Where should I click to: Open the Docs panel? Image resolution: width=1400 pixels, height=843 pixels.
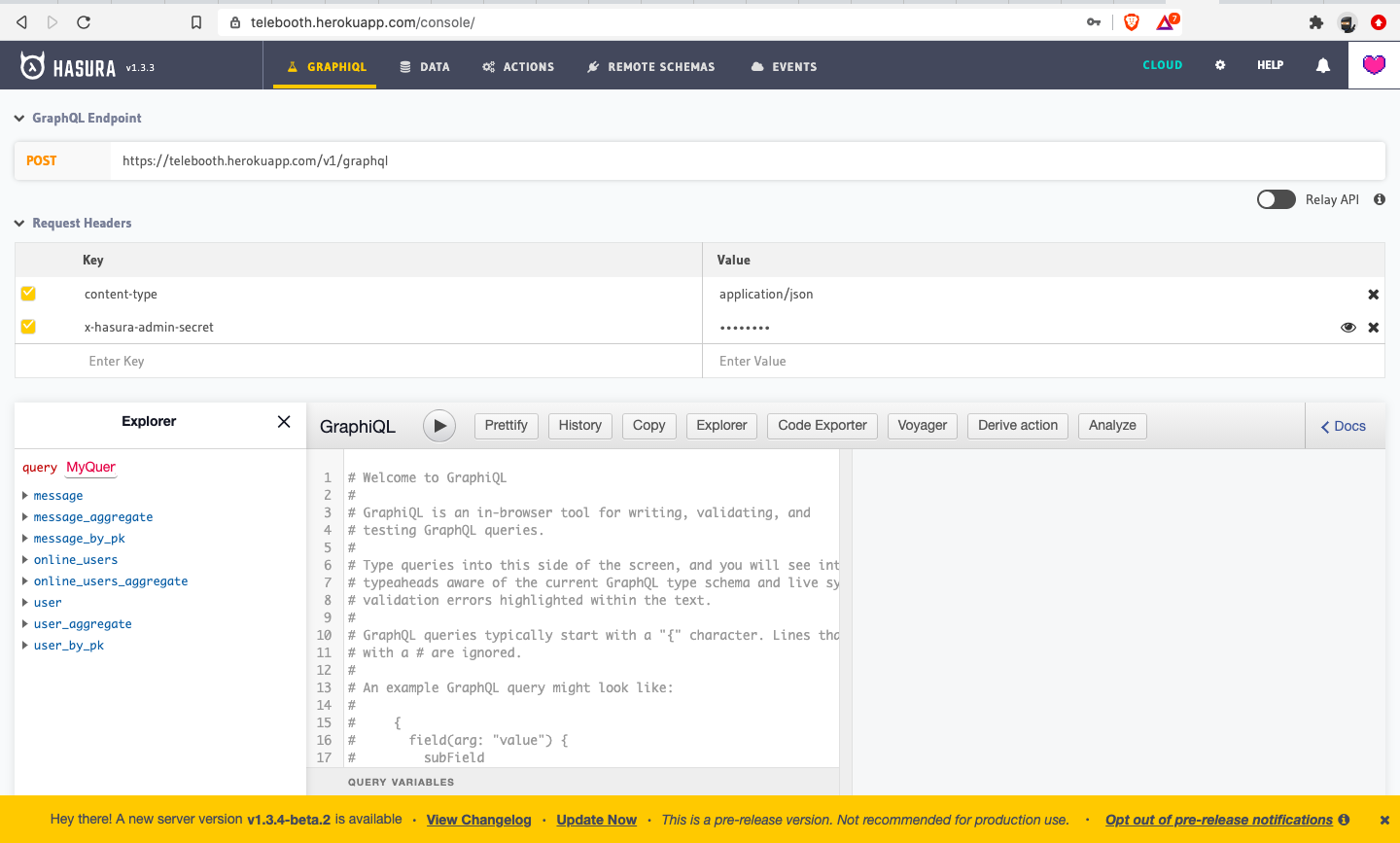click(x=1344, y=426)
